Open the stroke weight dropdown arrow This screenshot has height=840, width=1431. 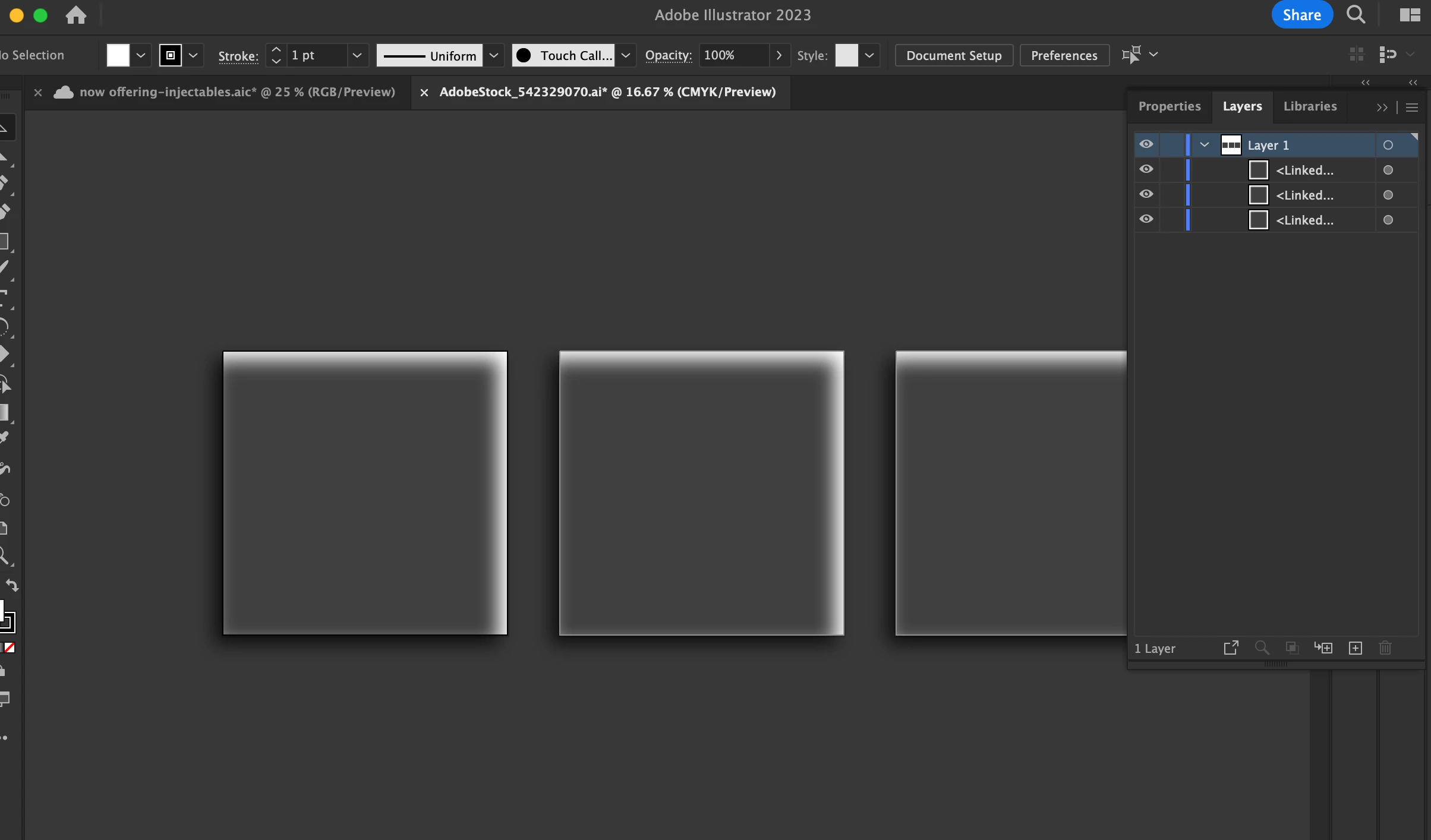tap(357, 55)
